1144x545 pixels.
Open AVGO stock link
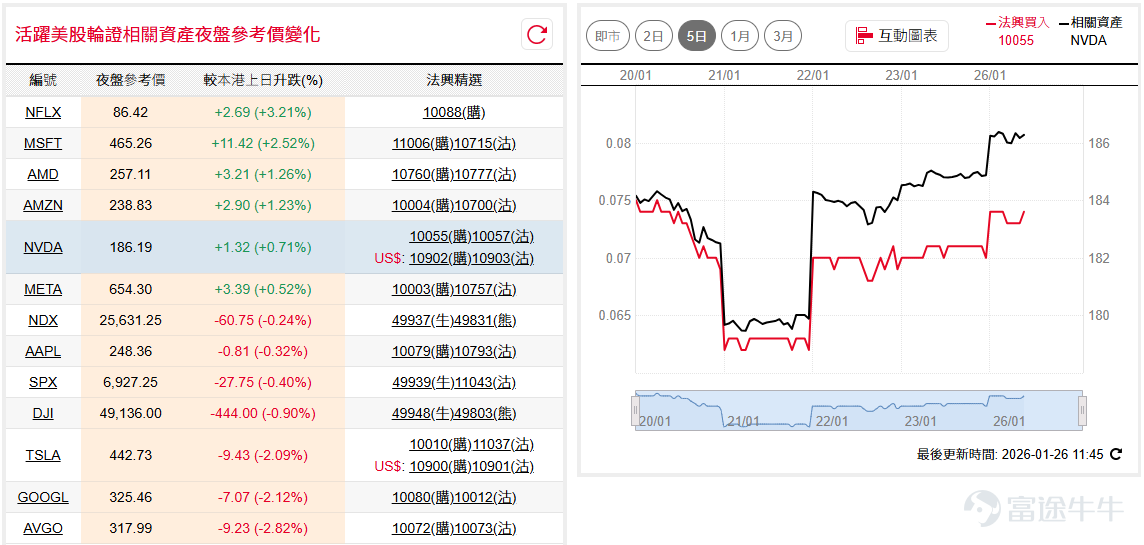tap(43, 528)
